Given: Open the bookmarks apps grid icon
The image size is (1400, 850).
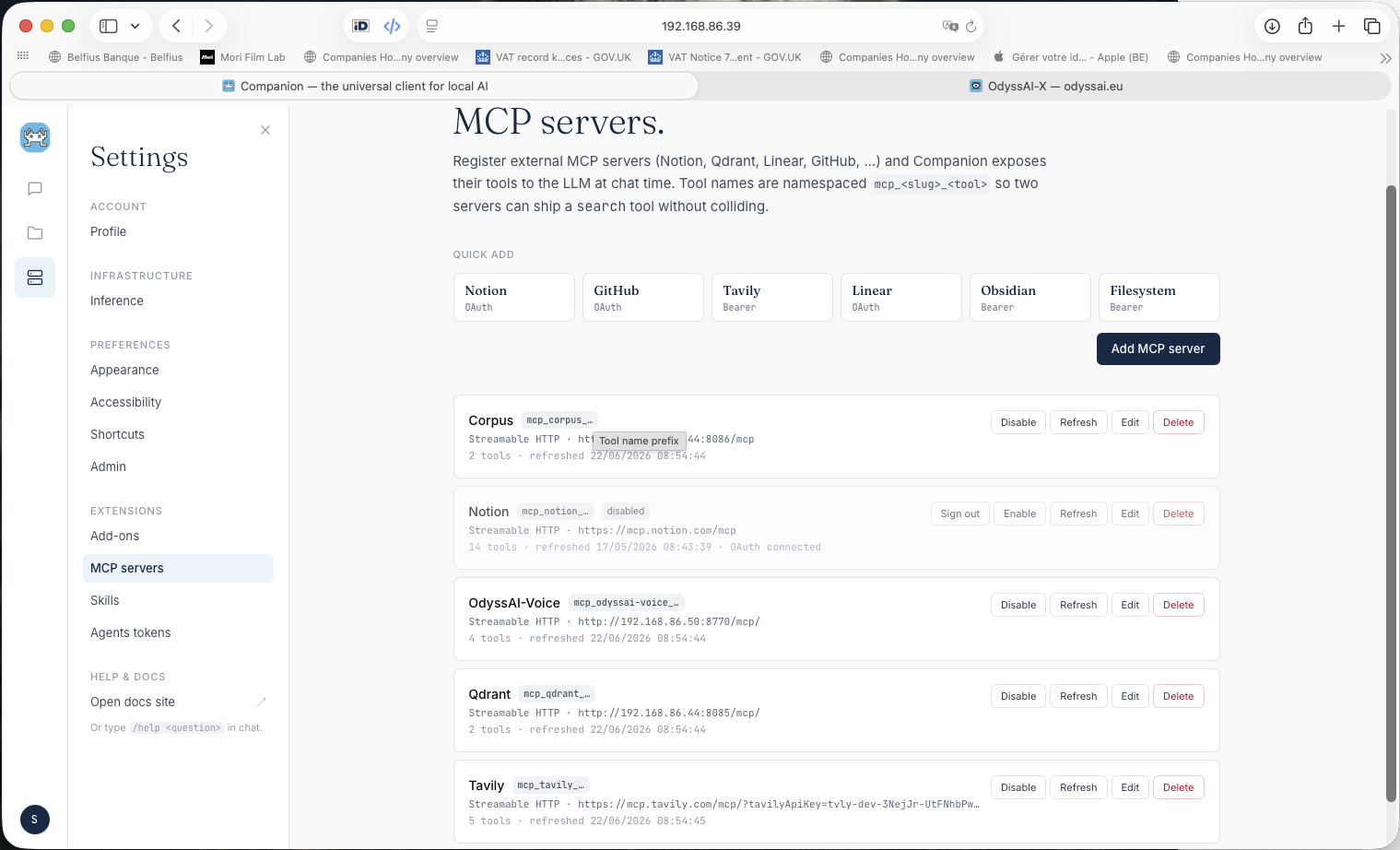Looking at the screenshot, I should (x=23, y=56).
